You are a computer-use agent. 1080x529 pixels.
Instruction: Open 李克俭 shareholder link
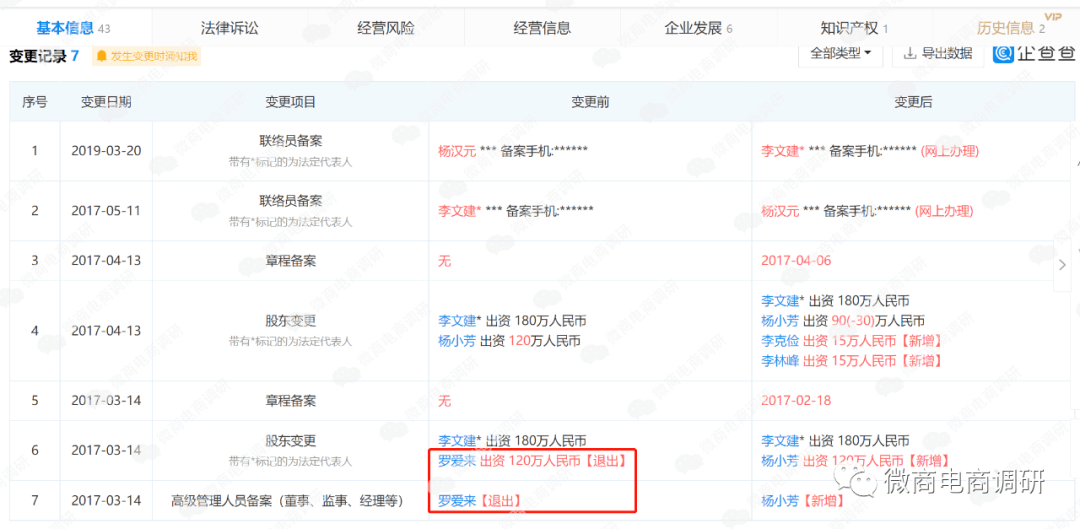tap(780, 341)
